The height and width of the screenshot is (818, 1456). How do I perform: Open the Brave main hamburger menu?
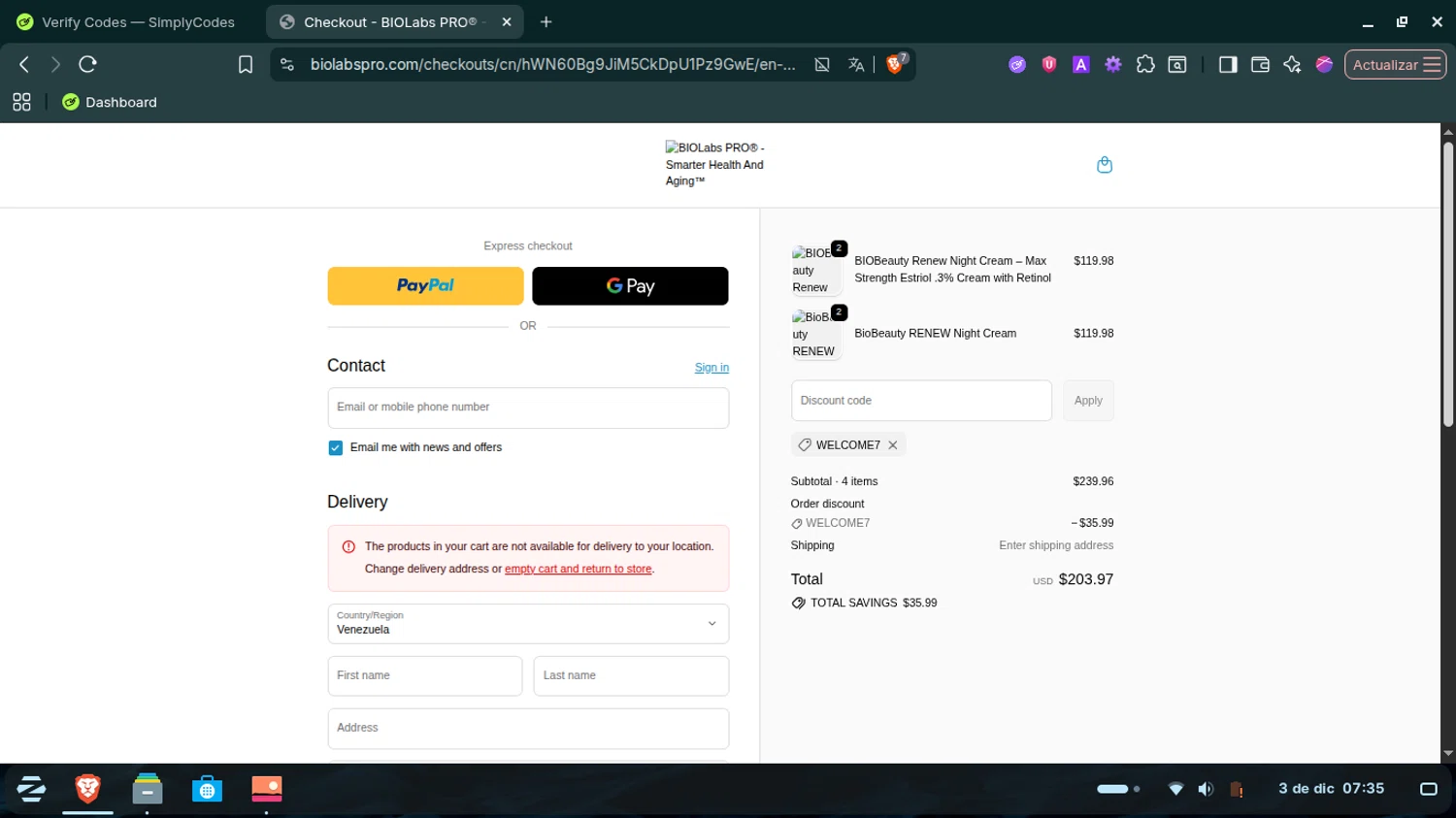point(1432,64)
